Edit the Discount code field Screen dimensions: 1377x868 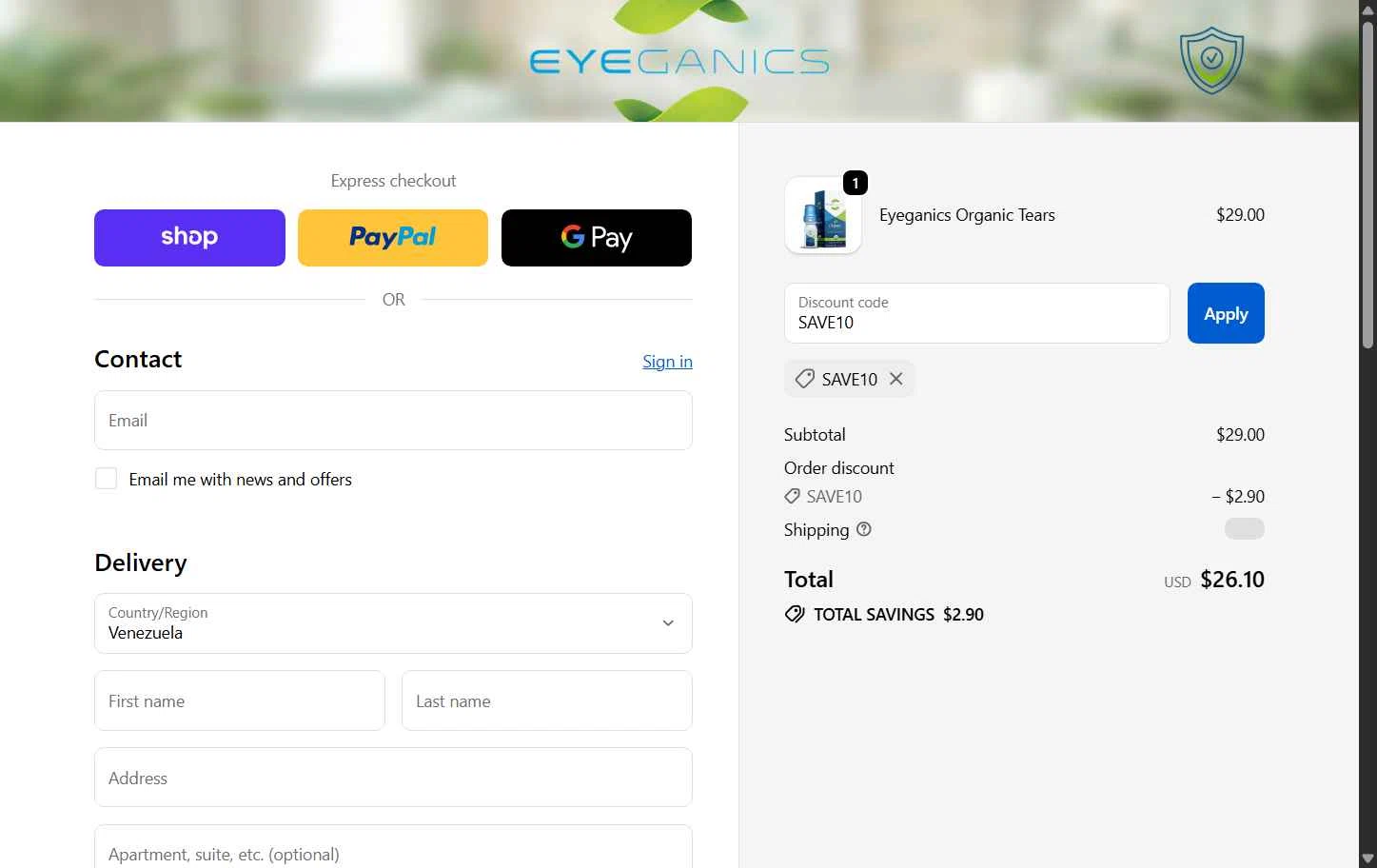[x=976, y=313]
